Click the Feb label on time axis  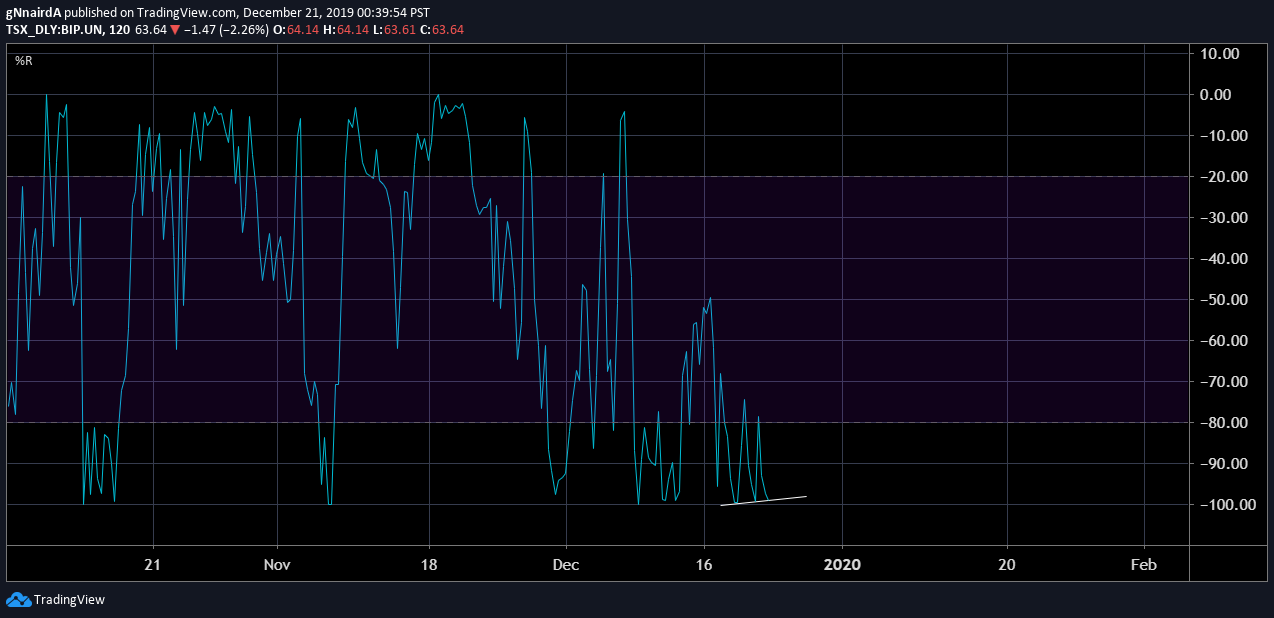point(1144,564)
